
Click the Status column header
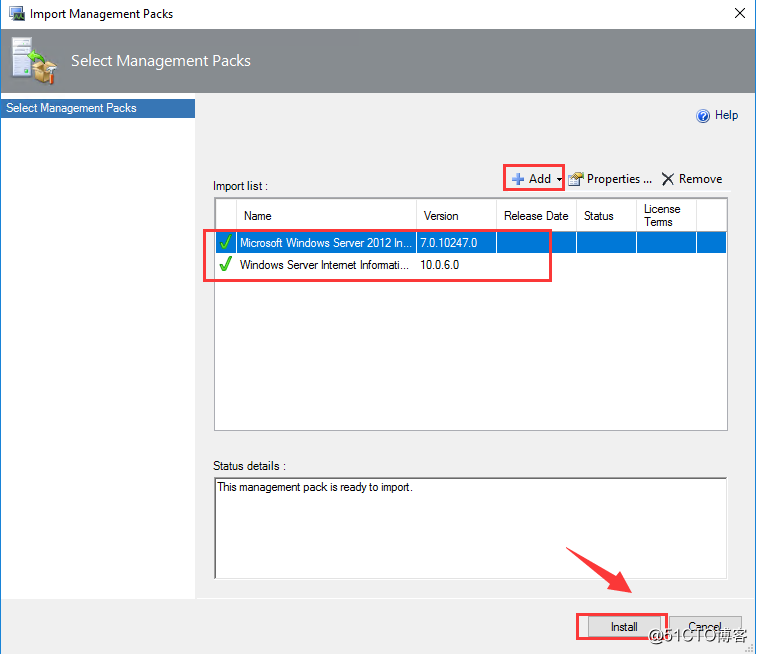[606, 216]
